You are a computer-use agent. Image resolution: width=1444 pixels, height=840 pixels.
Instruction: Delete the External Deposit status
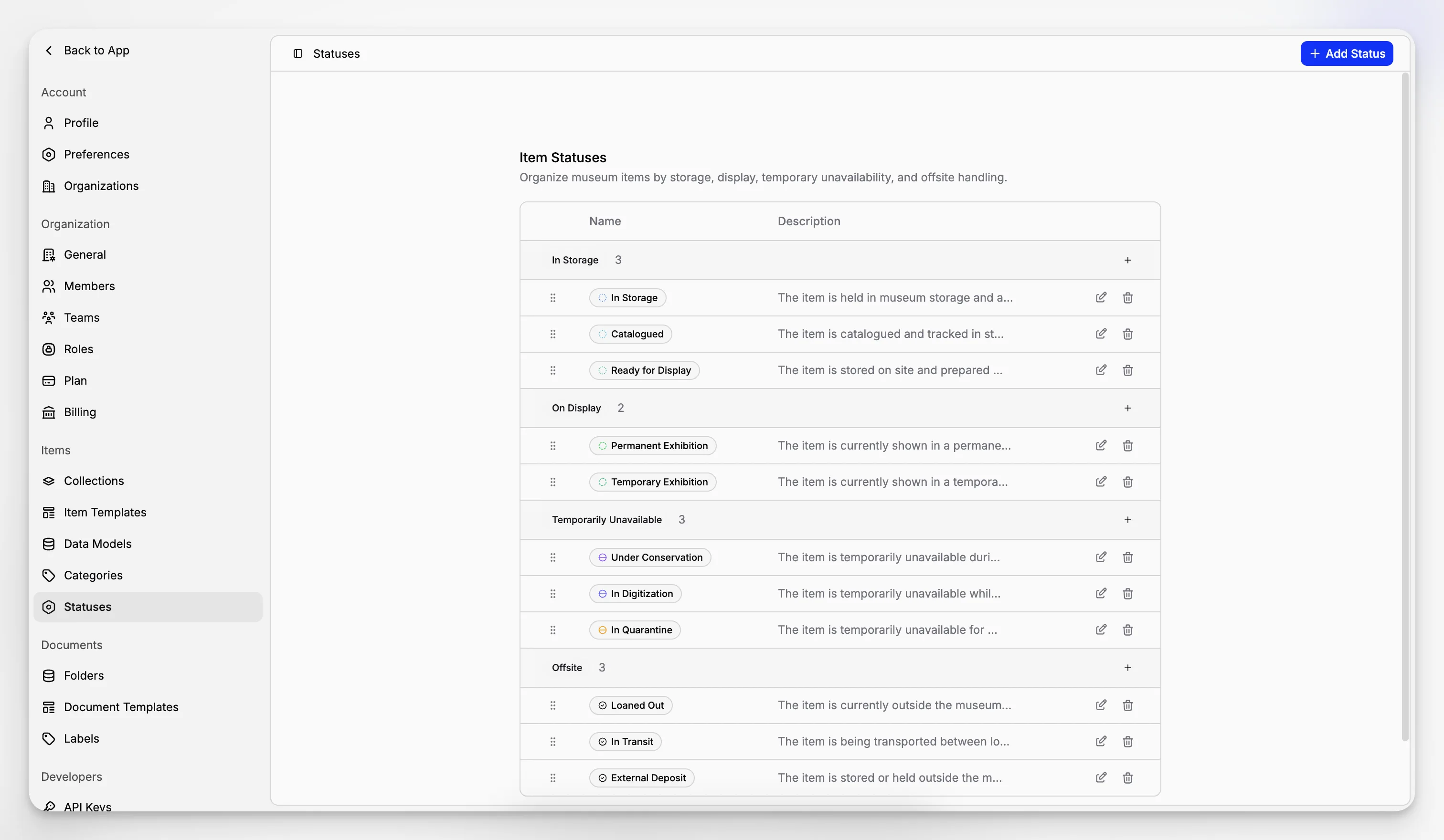(x=1127, y=777)
